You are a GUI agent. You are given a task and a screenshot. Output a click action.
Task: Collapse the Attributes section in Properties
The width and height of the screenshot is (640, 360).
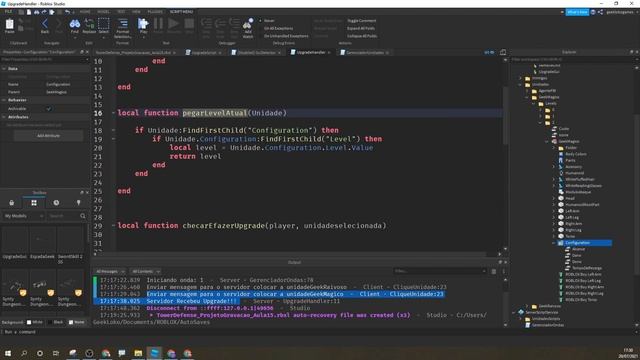4,117
